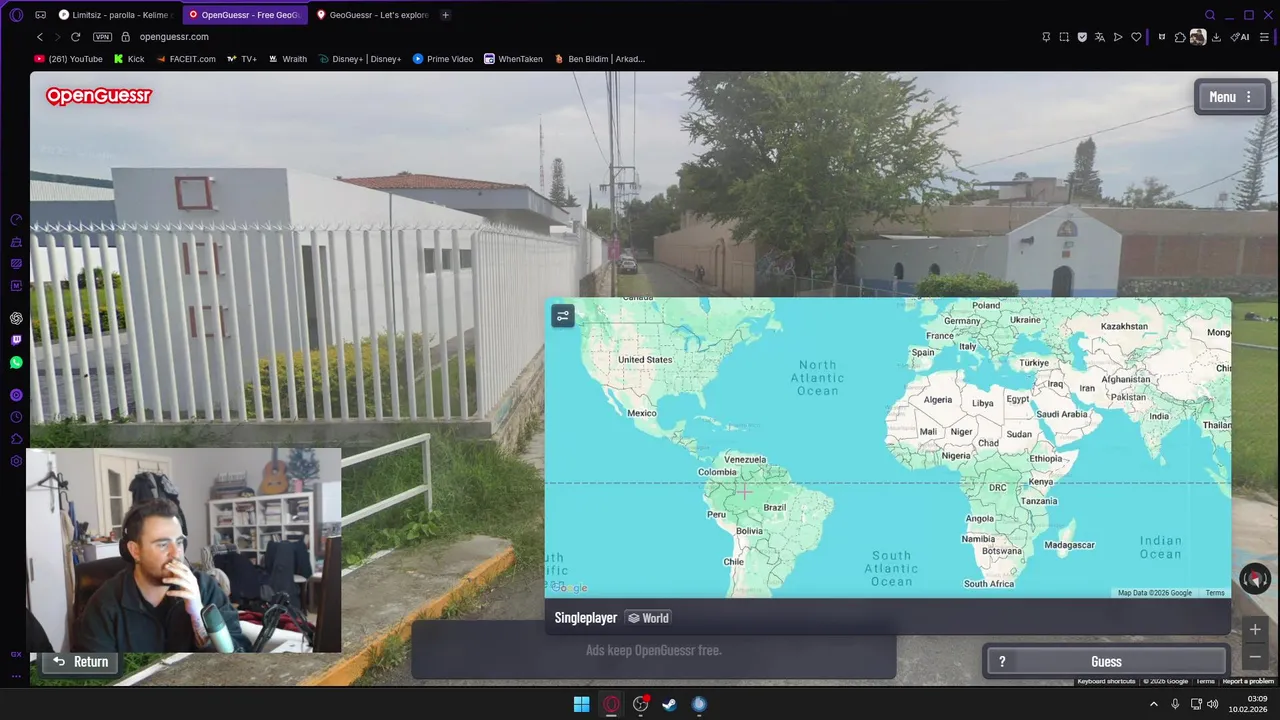Go back to the previous page
This screenshot has width=1280, height=720.
(x=40, y=37)
